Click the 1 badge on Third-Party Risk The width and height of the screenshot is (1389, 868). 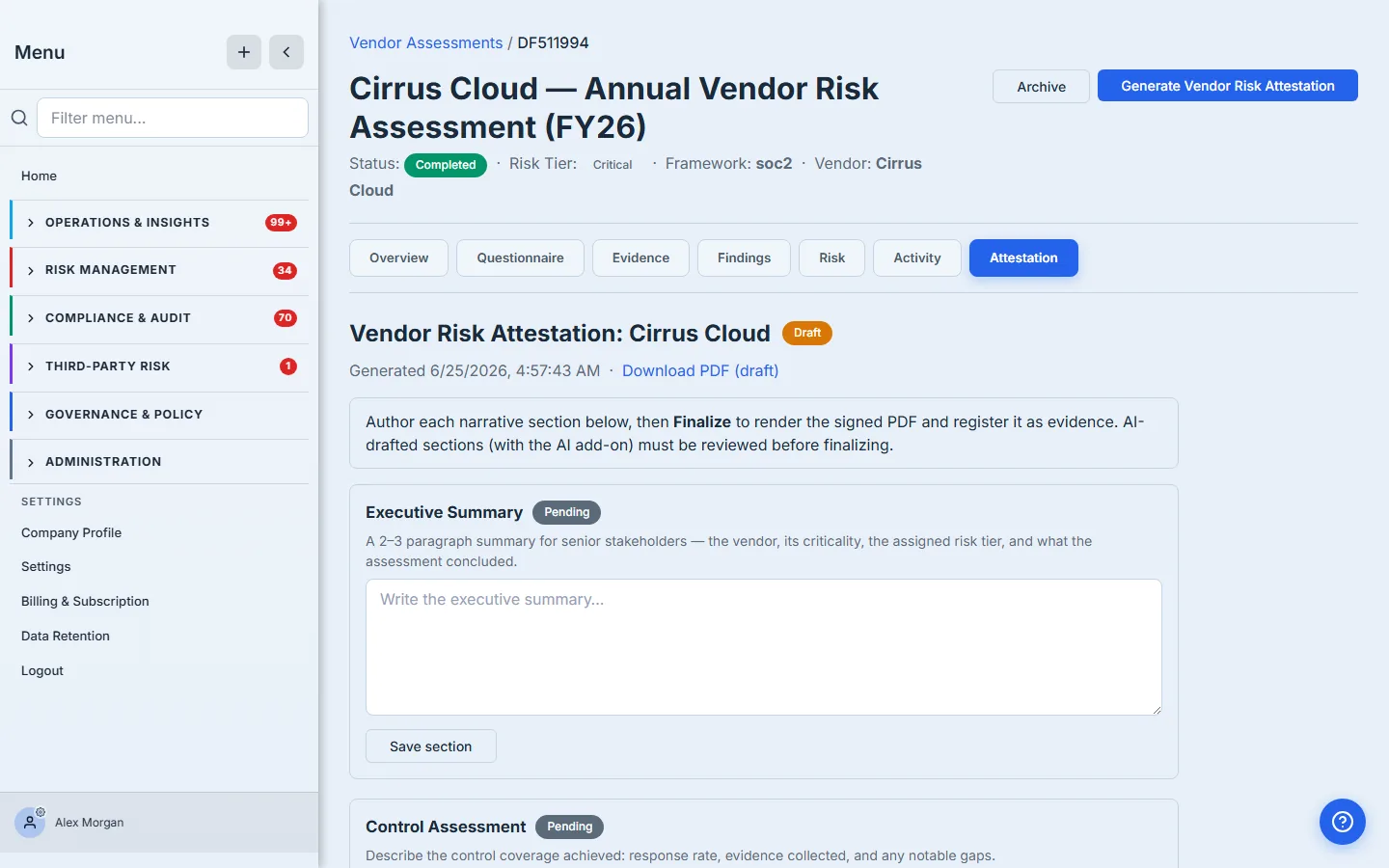coord(288,366)
